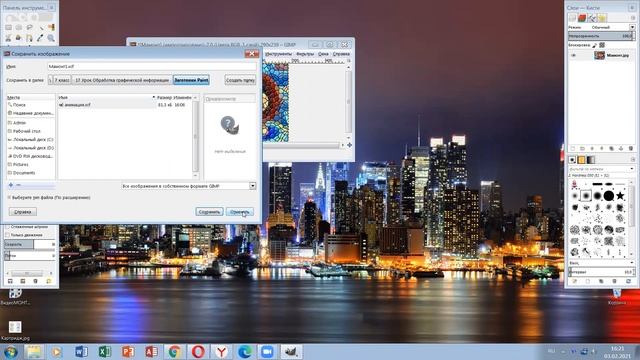The image size is (640, 360).
Task: Select the Rectangle Select tool in toolbox
Action: pyautogui.click(x=8, y=27)
